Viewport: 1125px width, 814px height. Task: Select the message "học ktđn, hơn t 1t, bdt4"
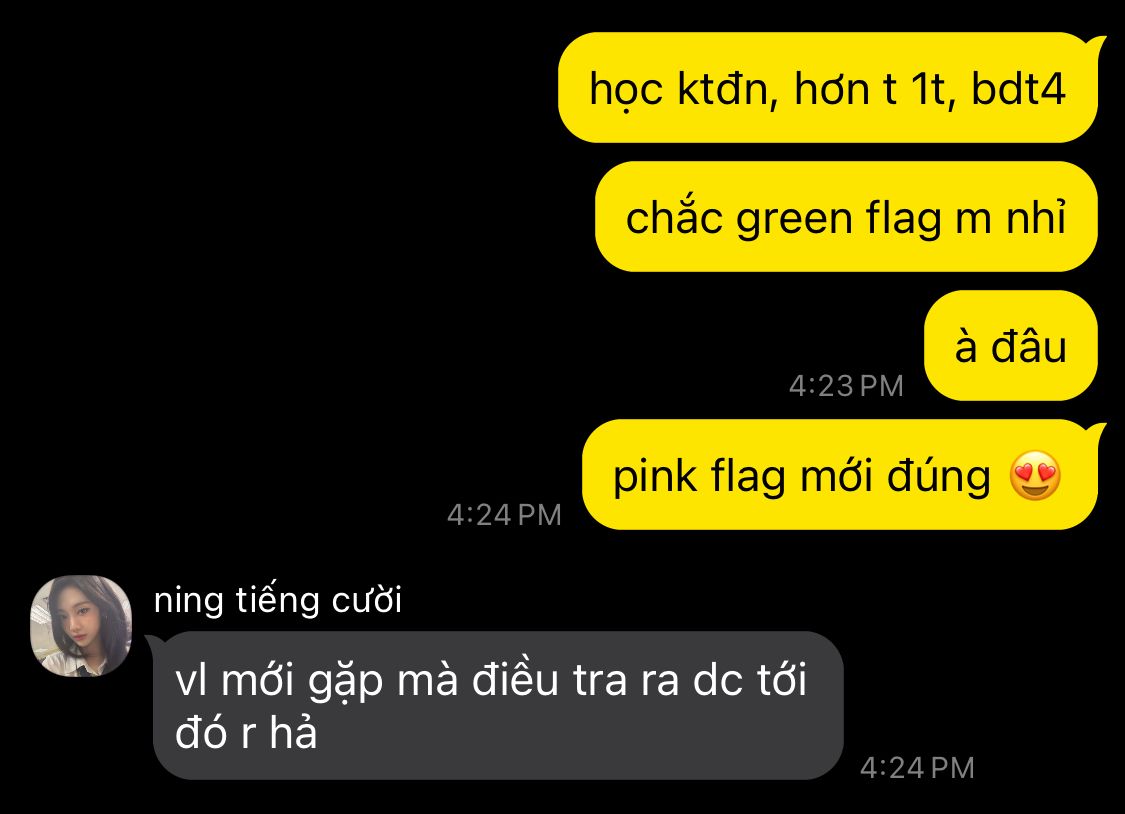828,87
